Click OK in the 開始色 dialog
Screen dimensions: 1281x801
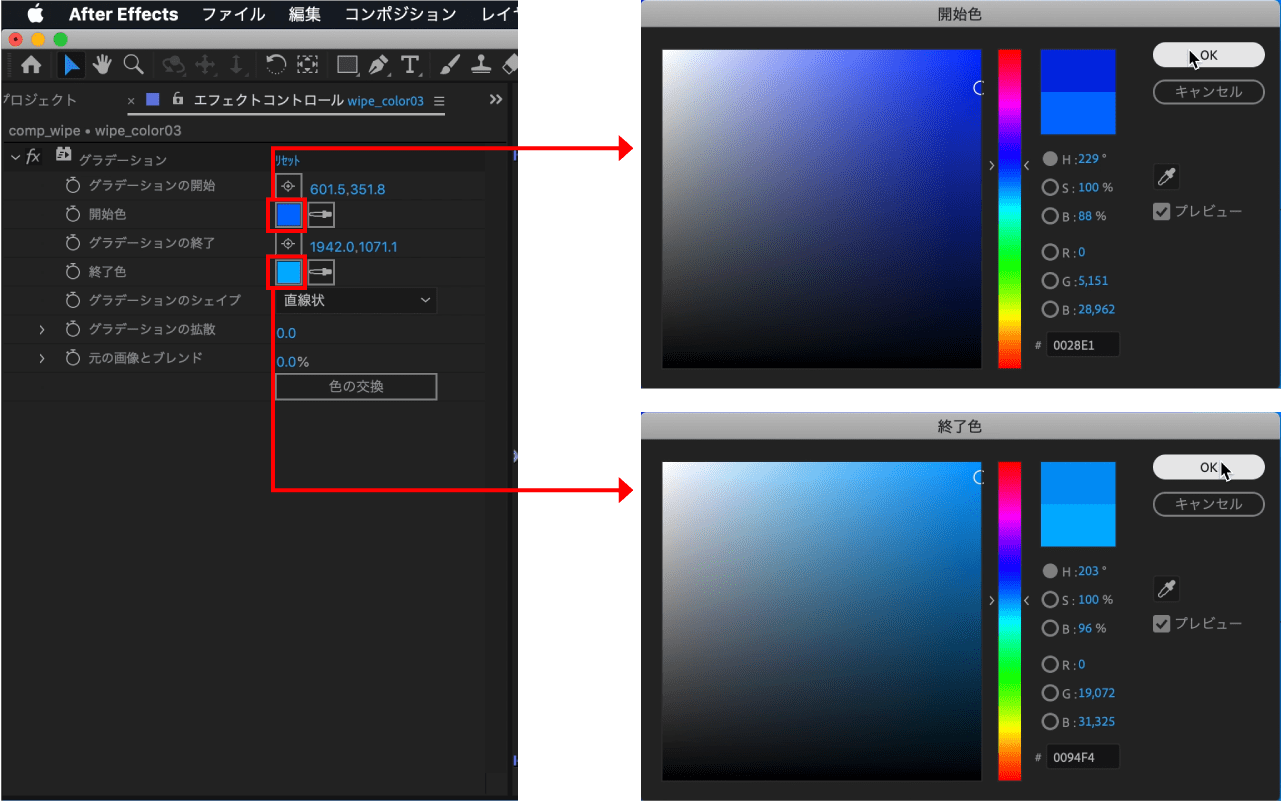[x=1208, y=55]
